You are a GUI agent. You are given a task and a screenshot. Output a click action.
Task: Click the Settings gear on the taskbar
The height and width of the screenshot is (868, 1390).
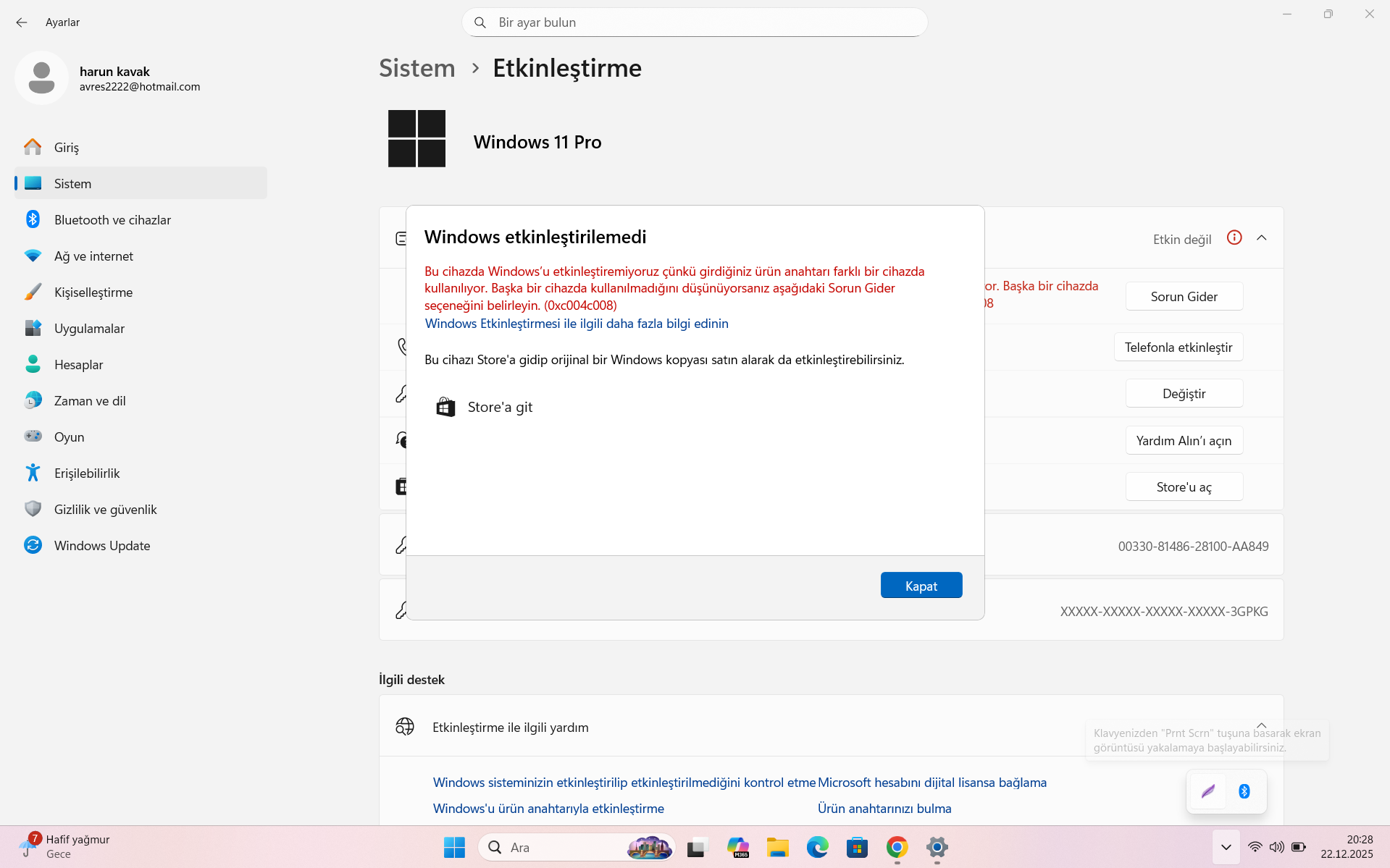click(x=937, y=847)
